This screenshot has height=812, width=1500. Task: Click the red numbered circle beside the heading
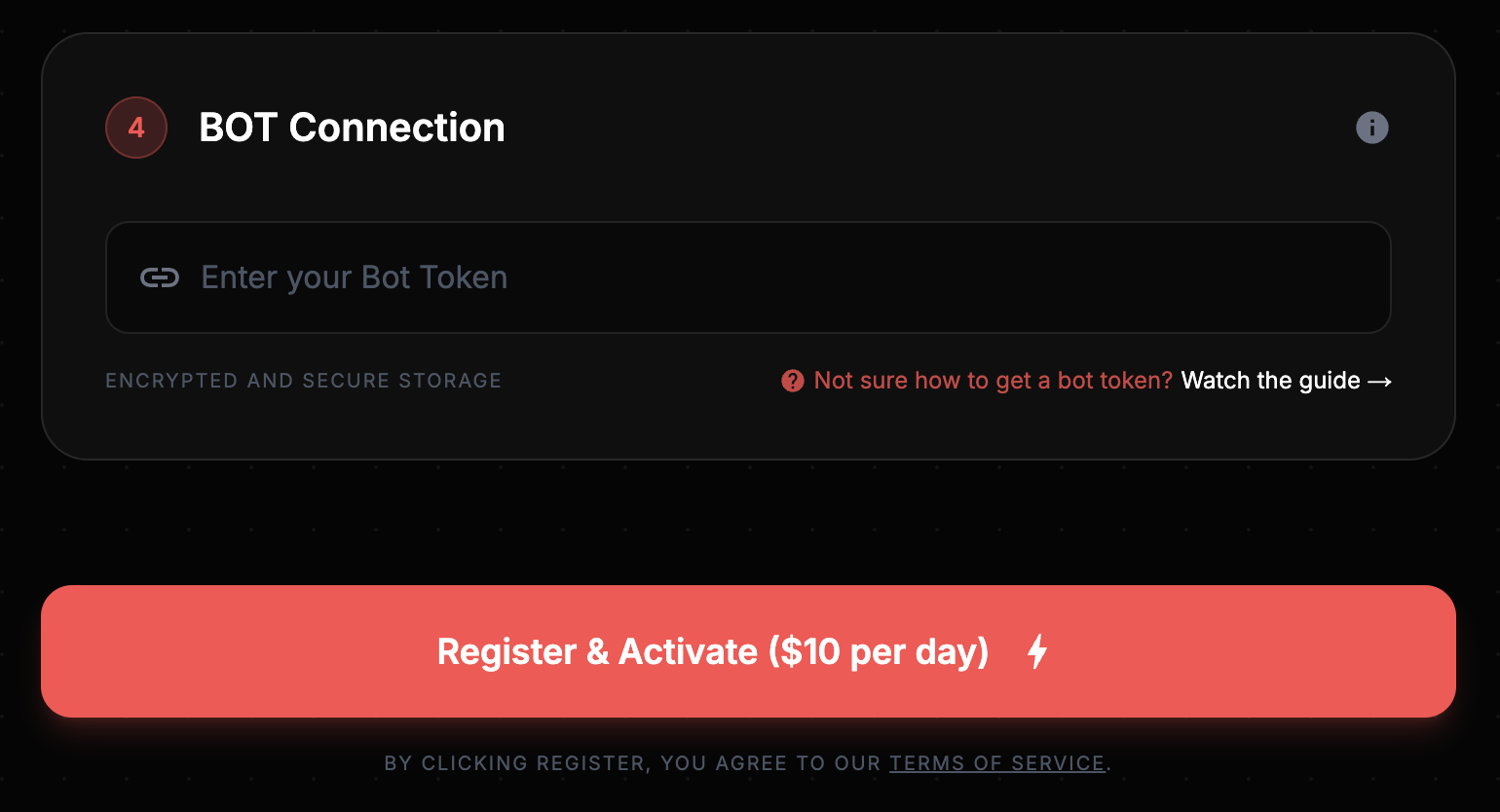pyautogui.click(x=136, y=128)
